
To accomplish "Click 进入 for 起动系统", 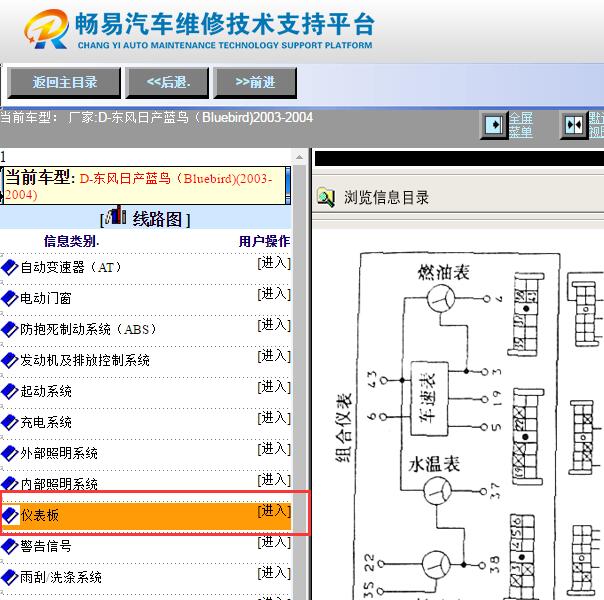I will pos(274,387).
